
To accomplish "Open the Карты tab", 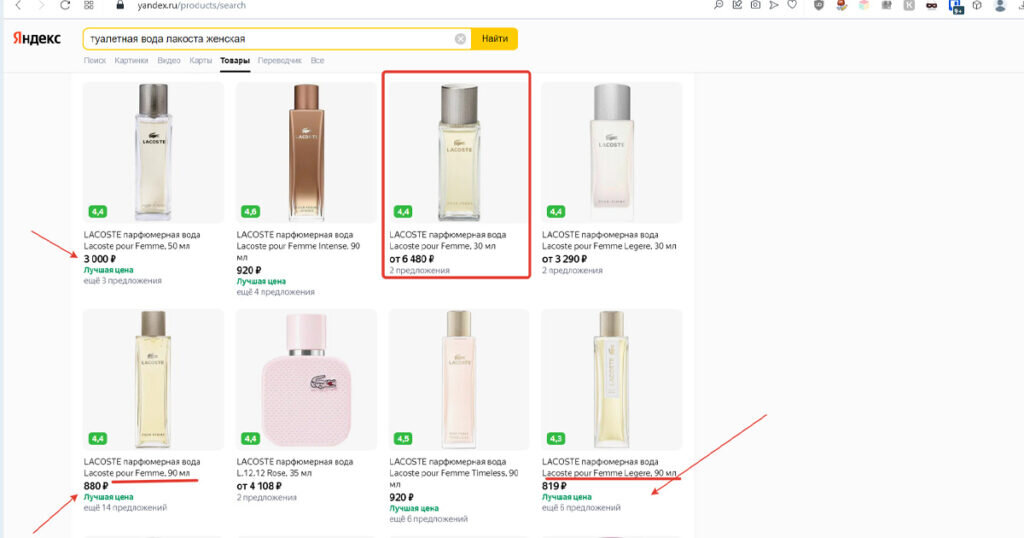I will point(200,61).
